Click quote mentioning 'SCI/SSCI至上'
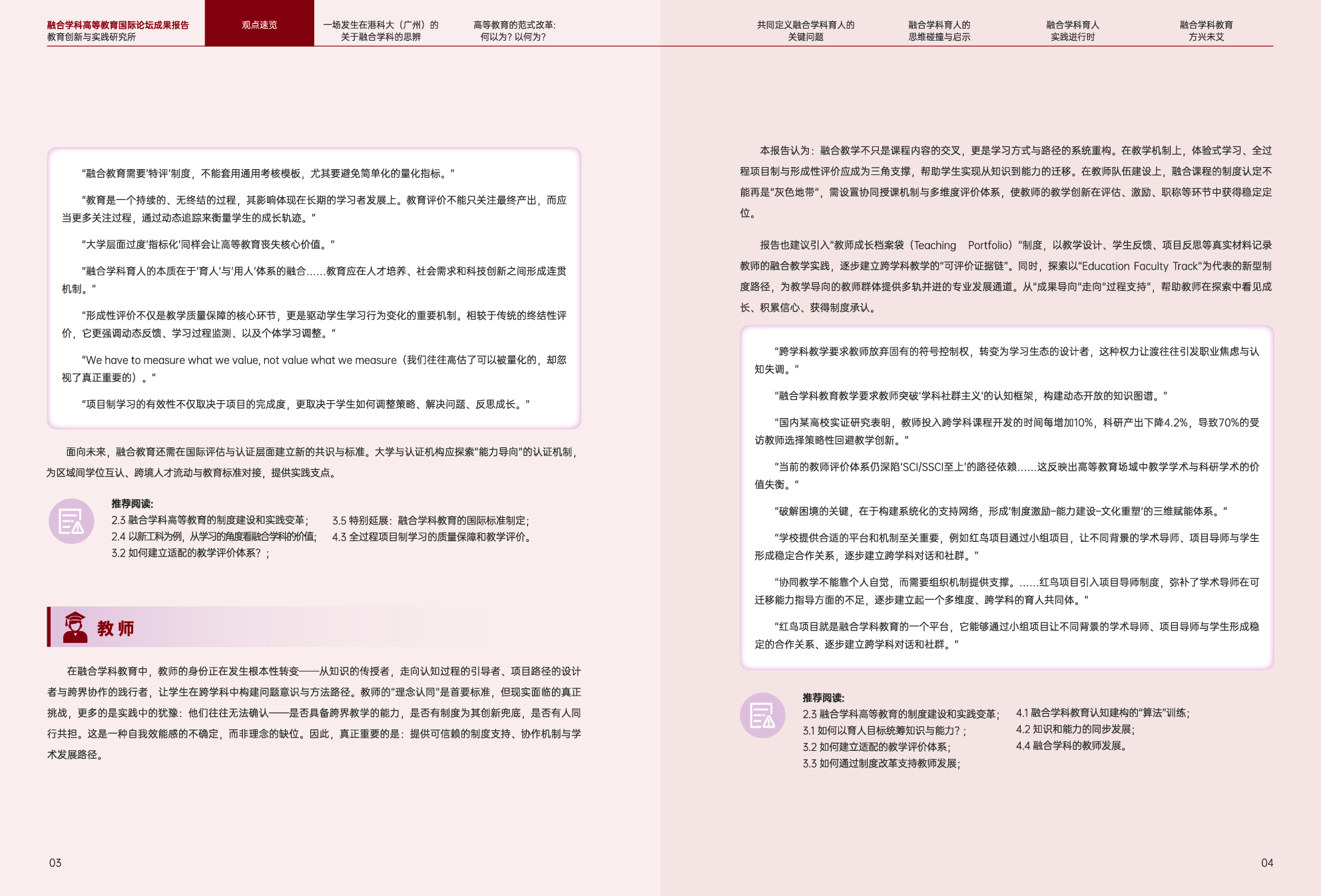This screenshot has width=1321, height=896. [1007, 475]
